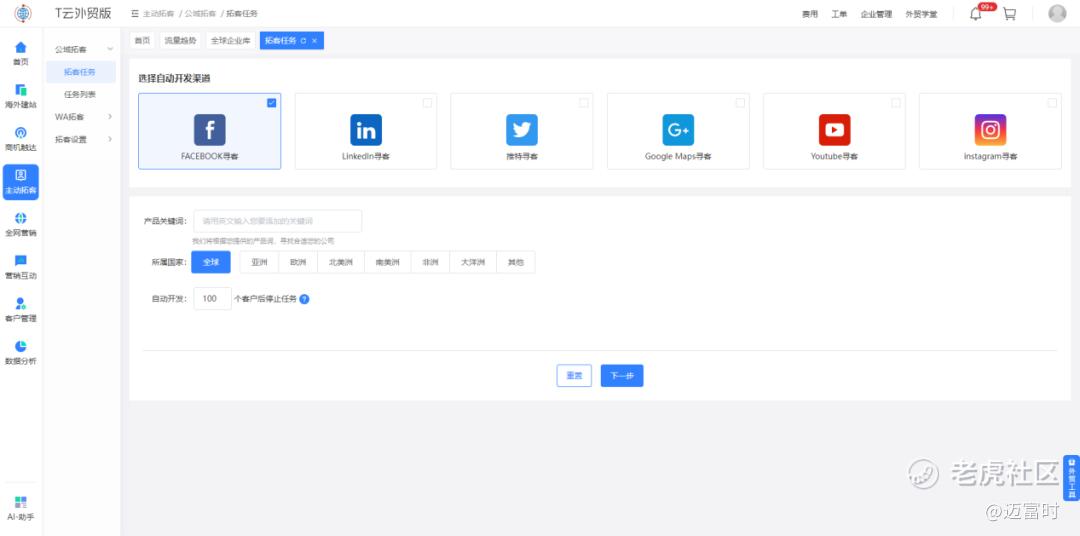The height and width of the screenshot is (536, 1080).
Task: Select the FACEBOOK寻客 channel card
Action: [x=209, y=131]
